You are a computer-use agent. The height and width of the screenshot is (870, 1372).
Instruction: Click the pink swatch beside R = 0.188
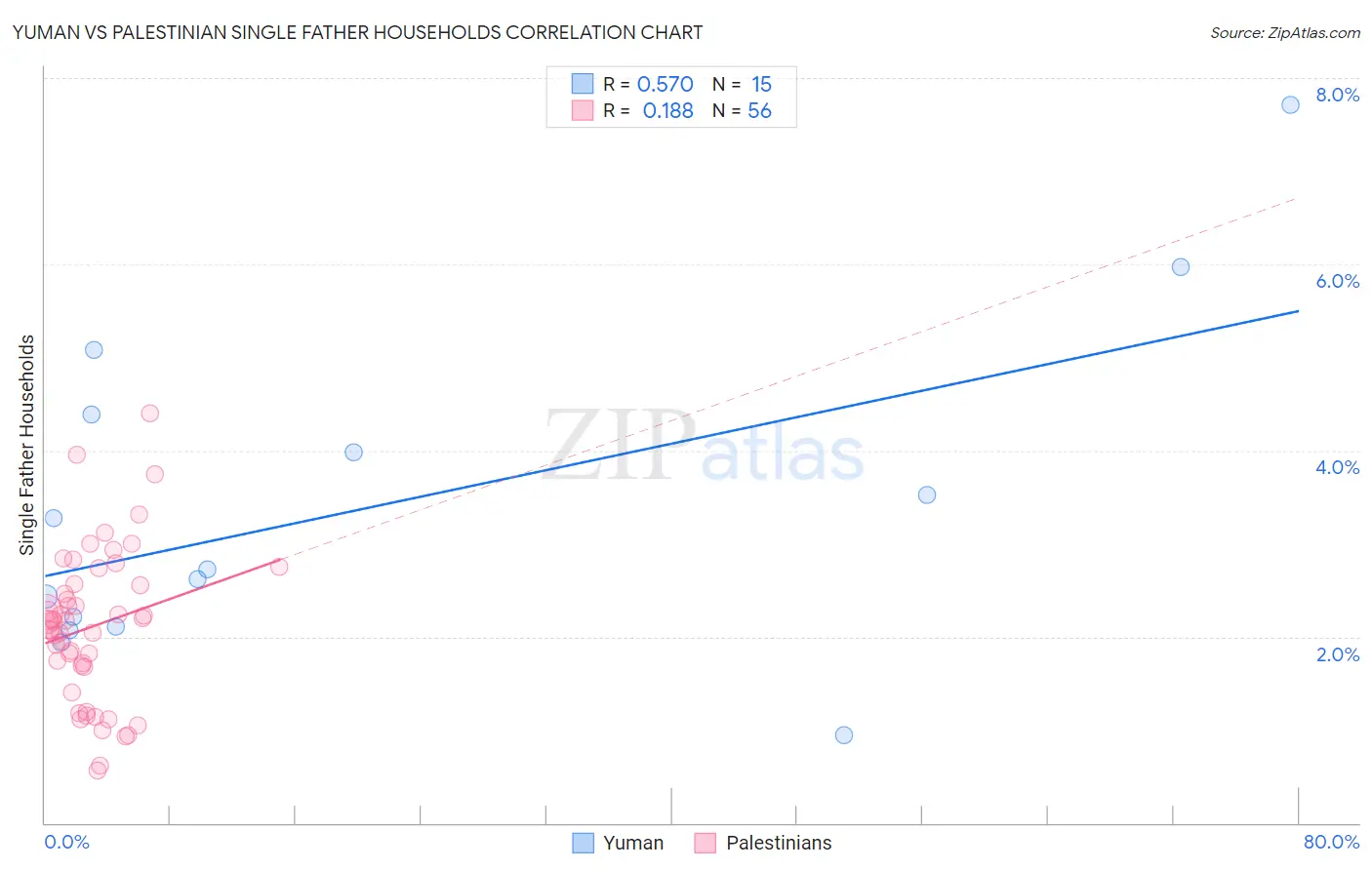click(583, 110)
